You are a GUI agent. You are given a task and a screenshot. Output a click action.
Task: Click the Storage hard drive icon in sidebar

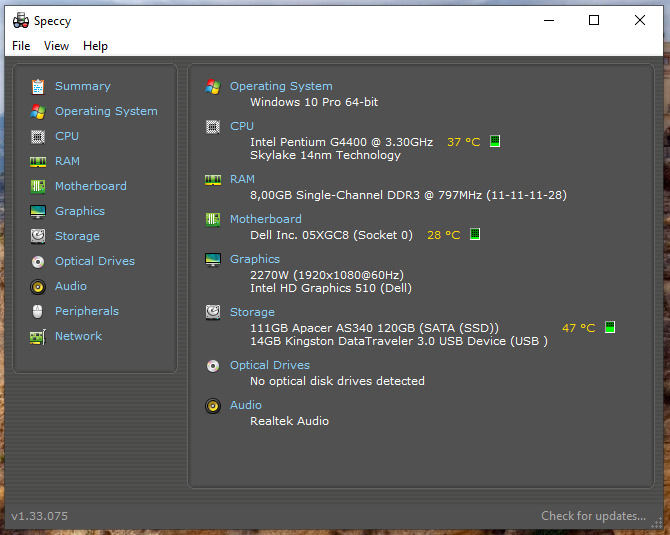click(38, 236)
